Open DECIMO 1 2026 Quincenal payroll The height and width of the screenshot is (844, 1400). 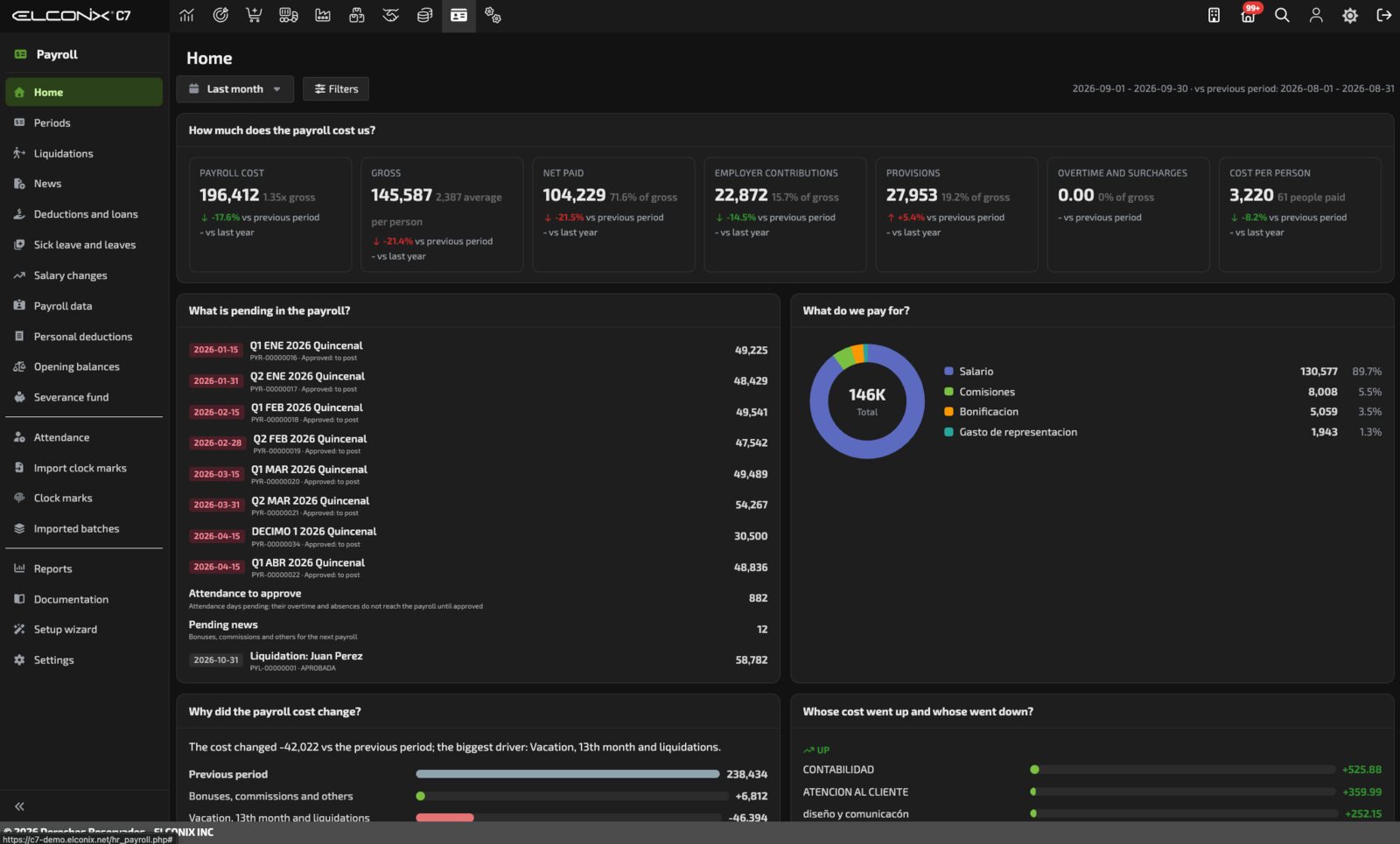(x=478, y=536)
